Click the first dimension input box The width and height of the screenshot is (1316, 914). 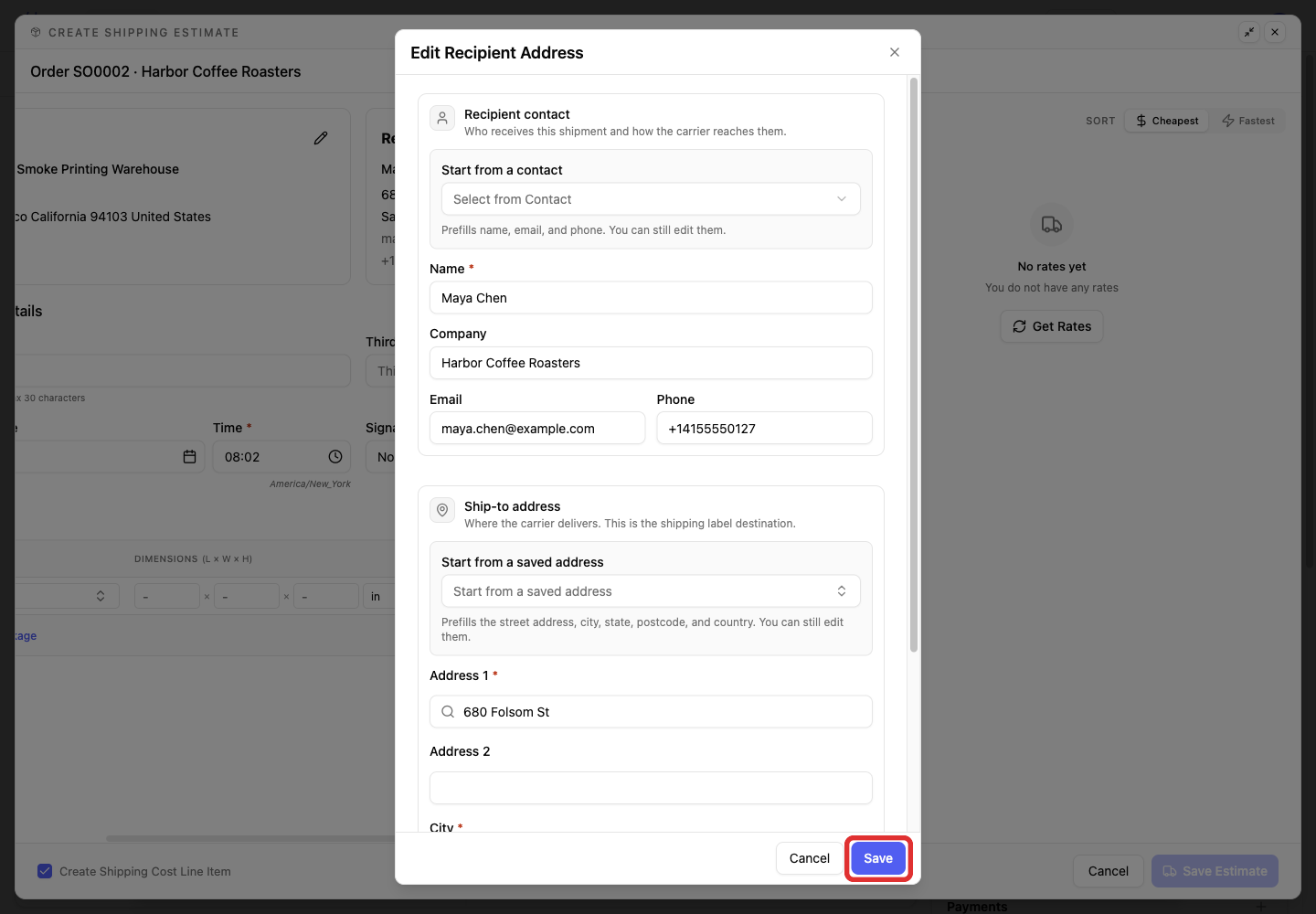(167, 597)
